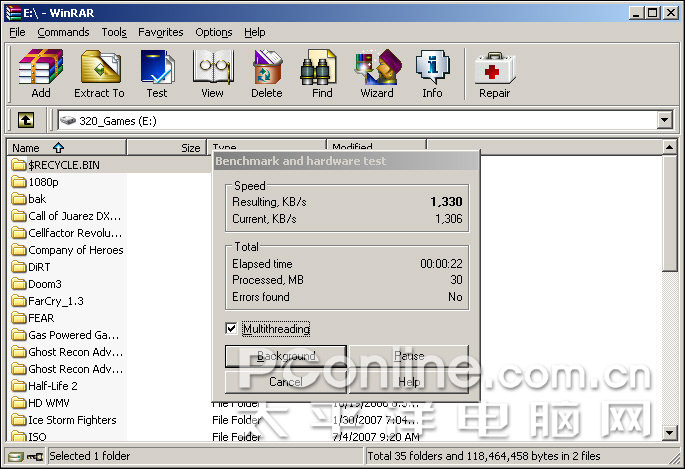Click the Doom3 folder icon
The height and width of the screenshot is (469, 685).
click(19, 284)
